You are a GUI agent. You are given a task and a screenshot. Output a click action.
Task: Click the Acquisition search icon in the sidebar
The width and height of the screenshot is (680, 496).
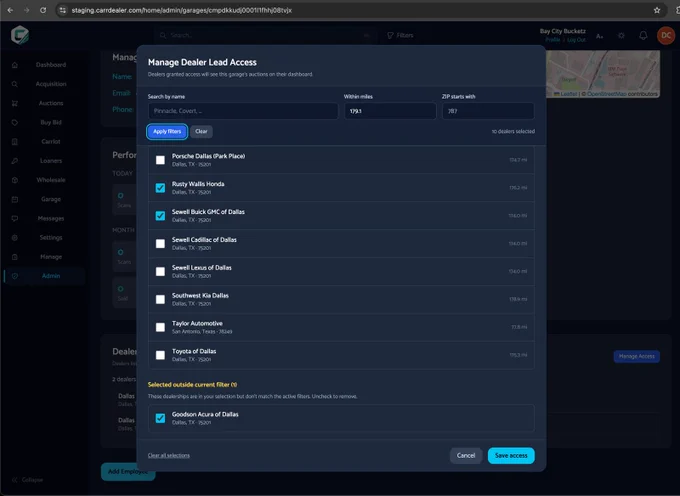click(x=15, y=84)
